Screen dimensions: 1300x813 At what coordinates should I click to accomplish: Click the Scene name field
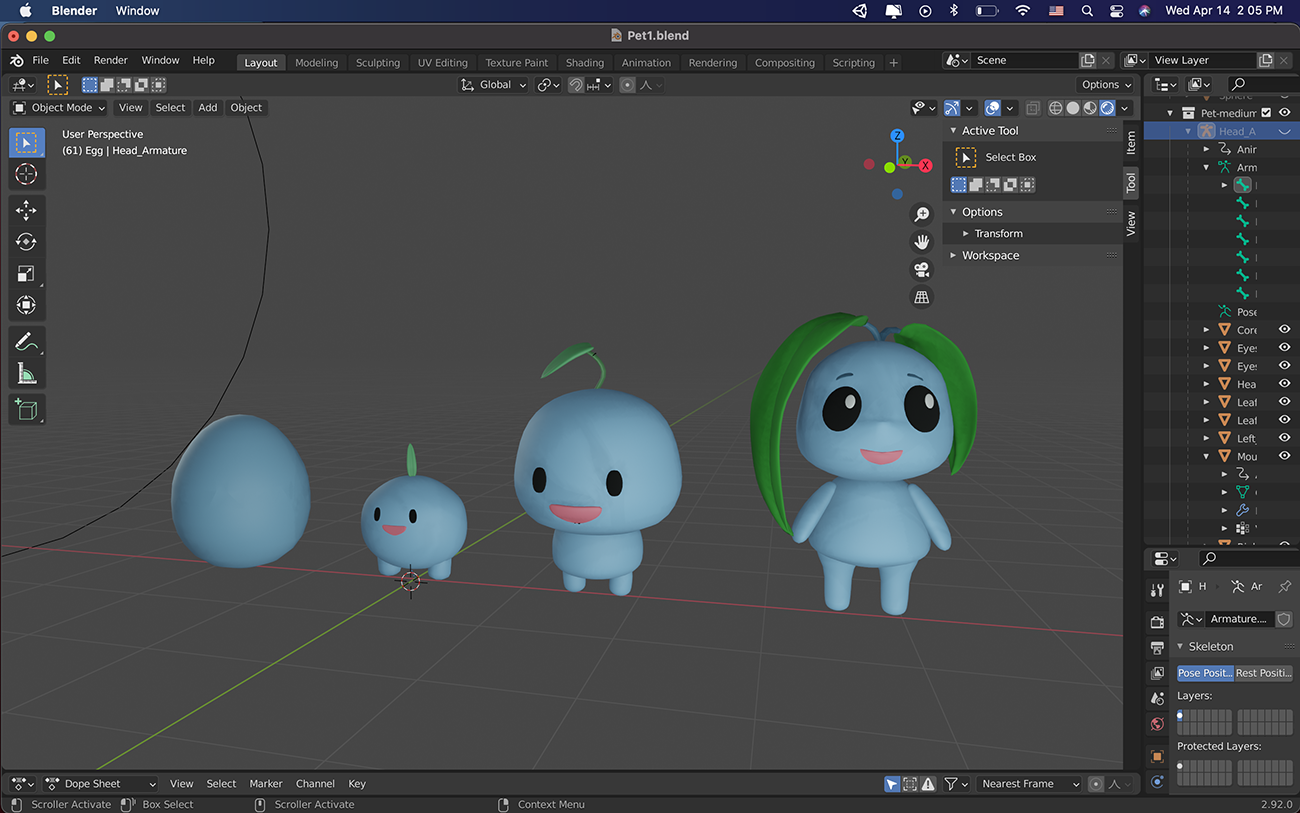coord(1024,60)
